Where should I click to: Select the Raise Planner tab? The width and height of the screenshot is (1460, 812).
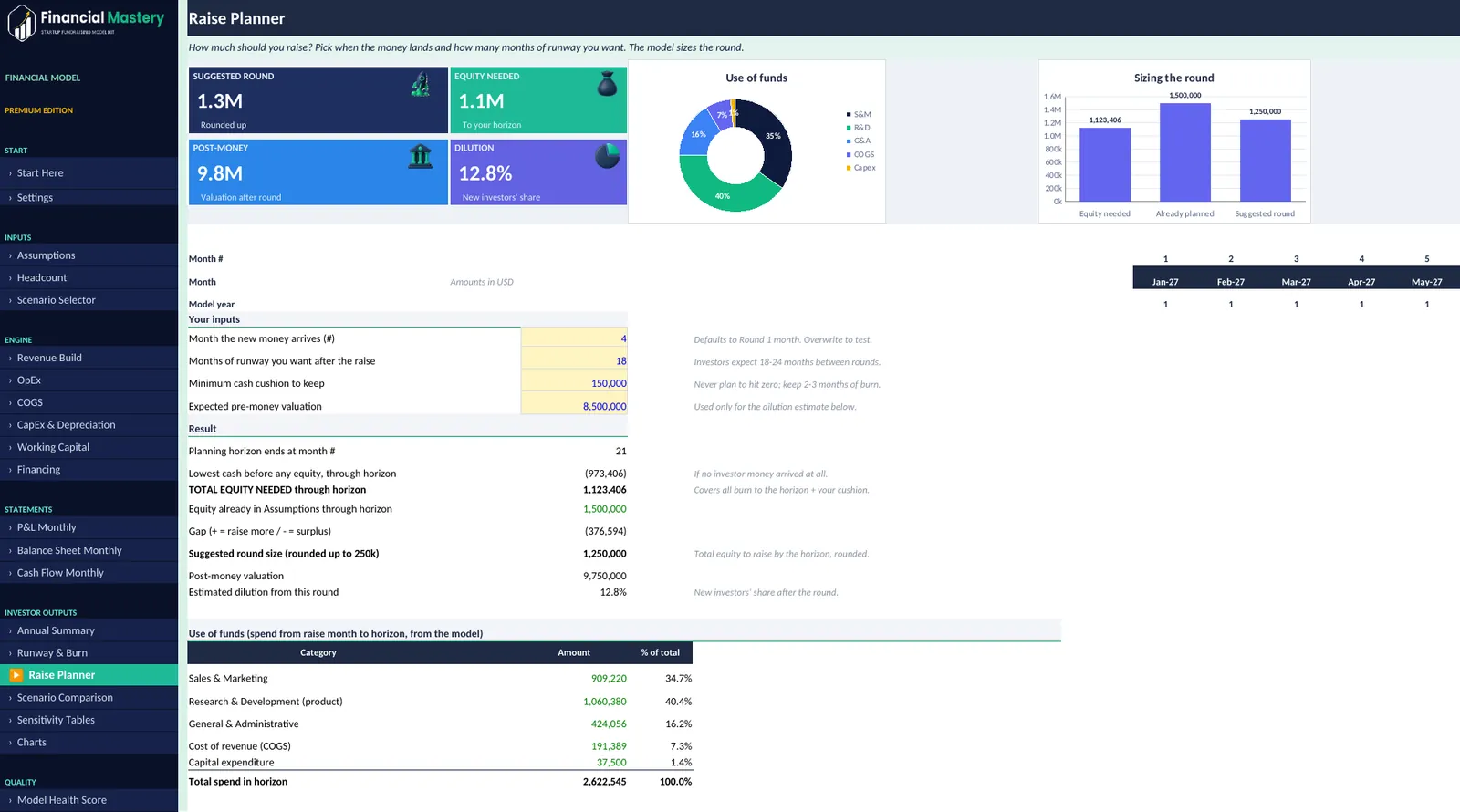click(x=89, y=675)
